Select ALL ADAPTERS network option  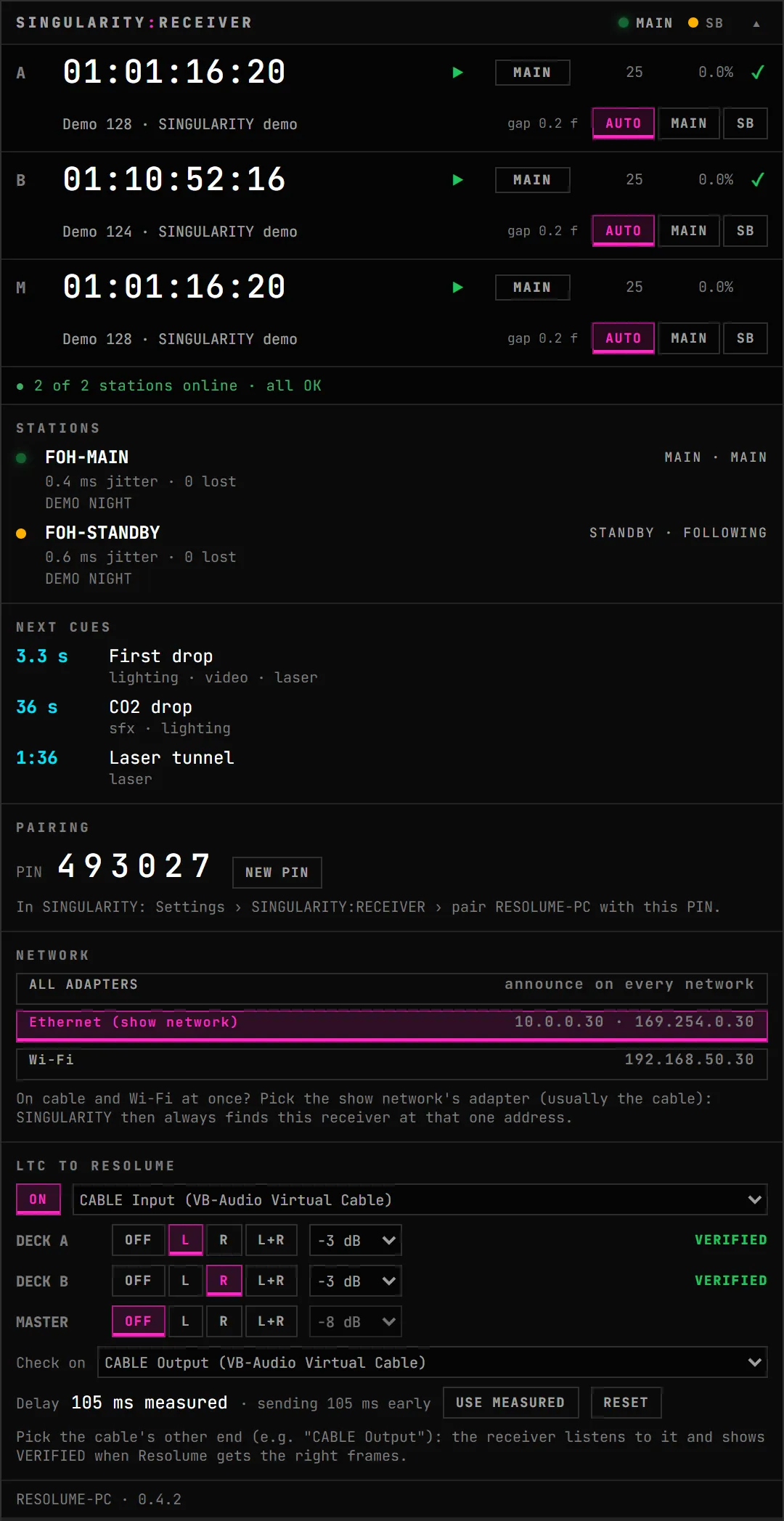pos(392,988)
